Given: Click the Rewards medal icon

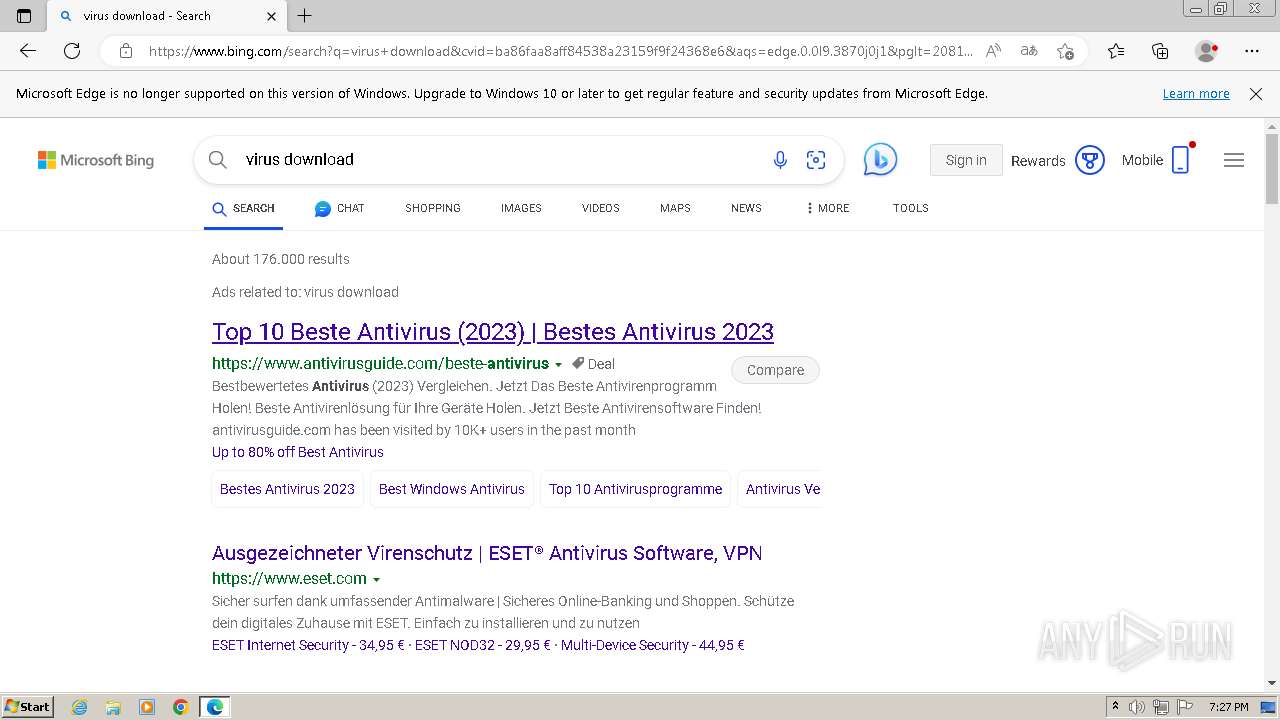Looking at the screenshot, I should click(1090, 160).
